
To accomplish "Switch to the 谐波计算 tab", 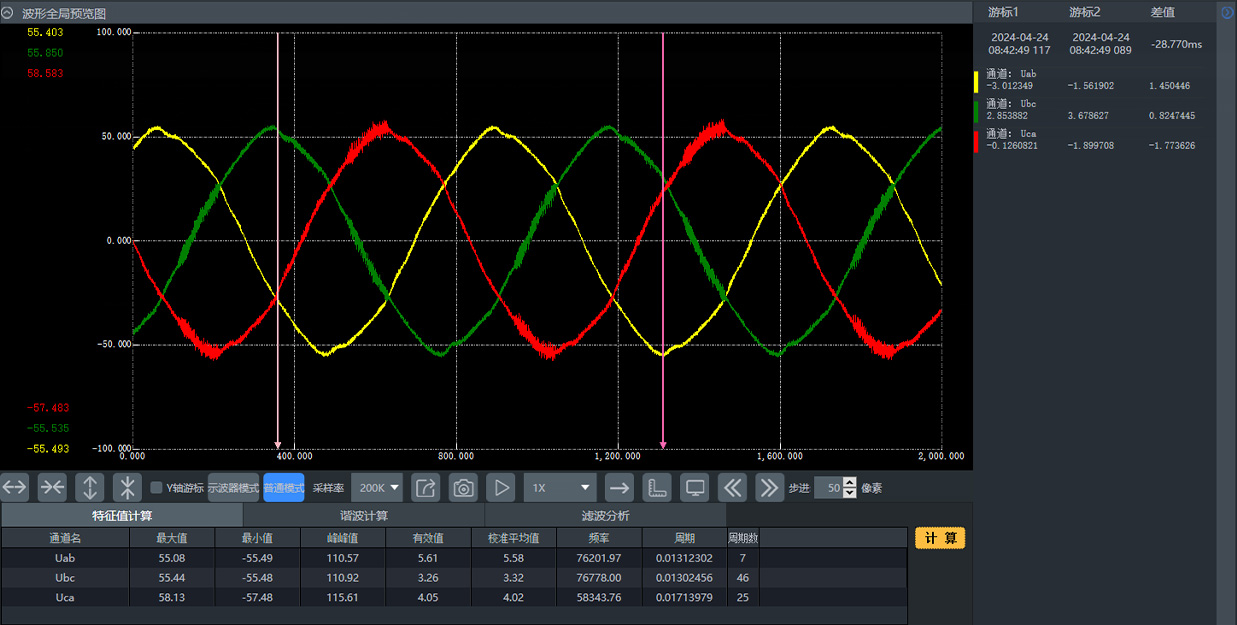I will [x=363, y=516].
